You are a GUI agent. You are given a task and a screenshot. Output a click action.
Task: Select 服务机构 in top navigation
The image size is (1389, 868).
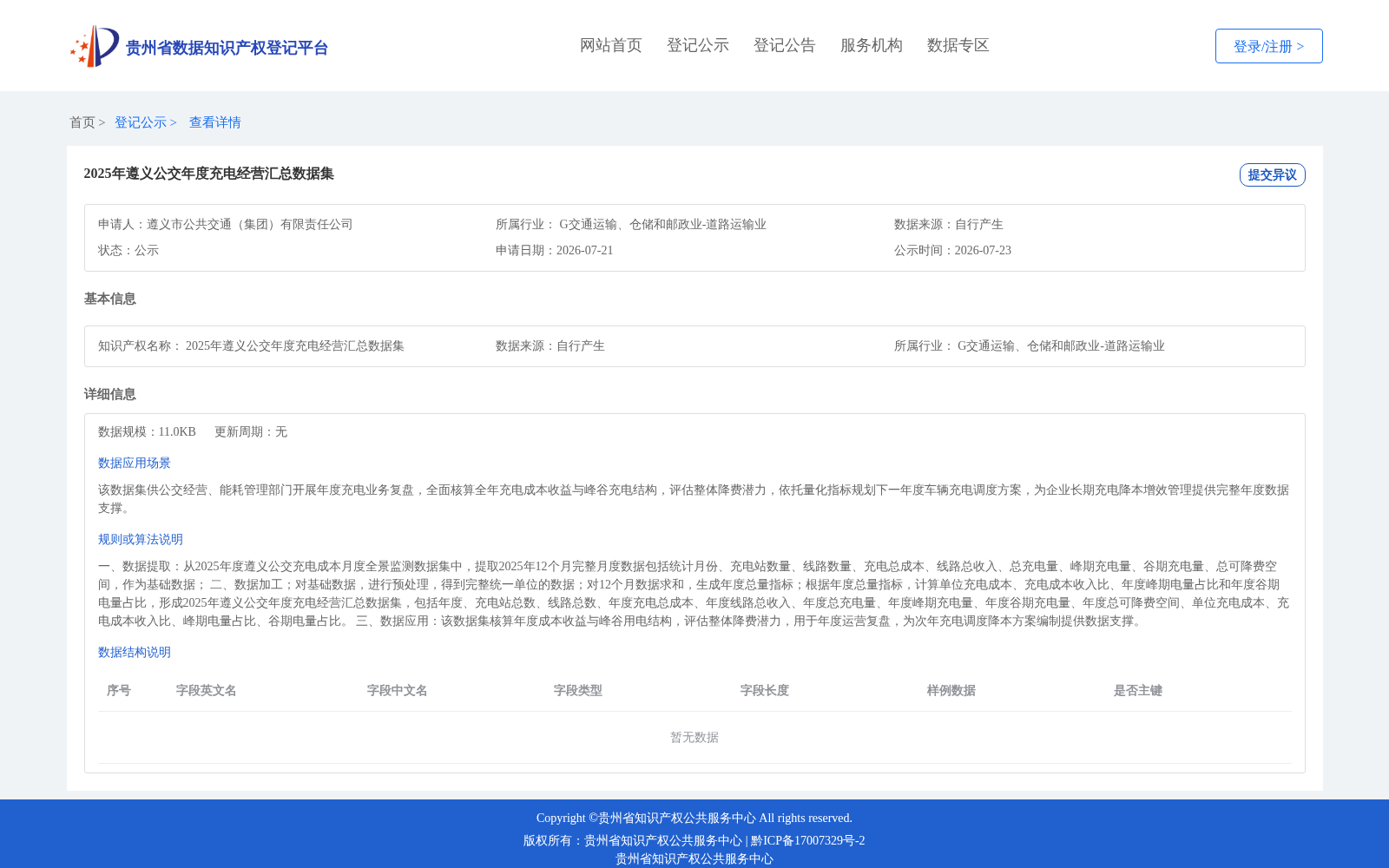[872, 45]
